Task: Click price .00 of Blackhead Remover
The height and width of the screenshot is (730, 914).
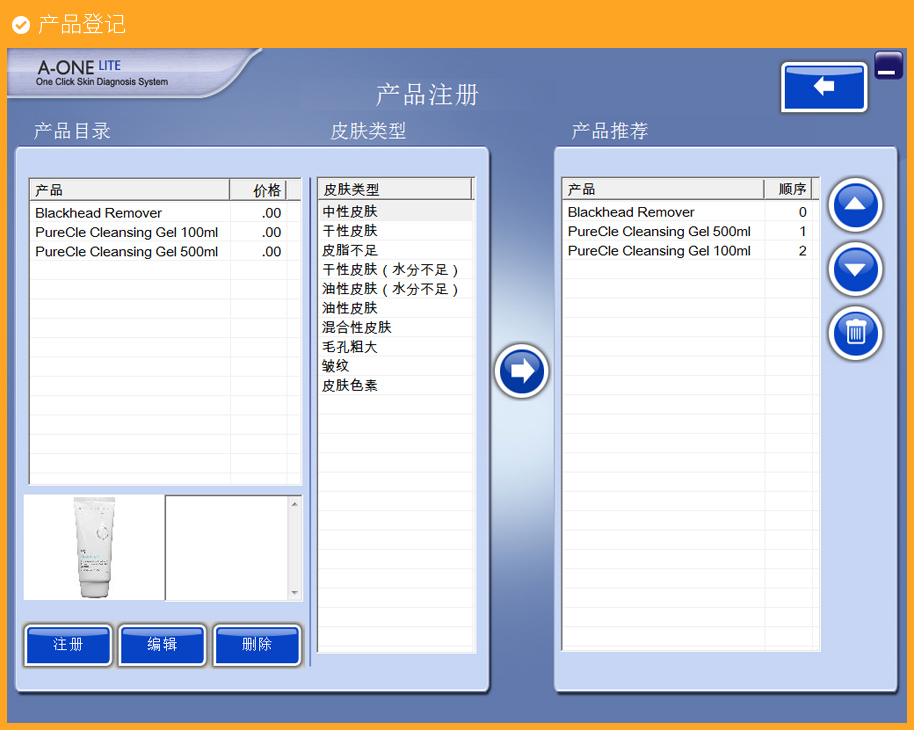Action: 271,213
